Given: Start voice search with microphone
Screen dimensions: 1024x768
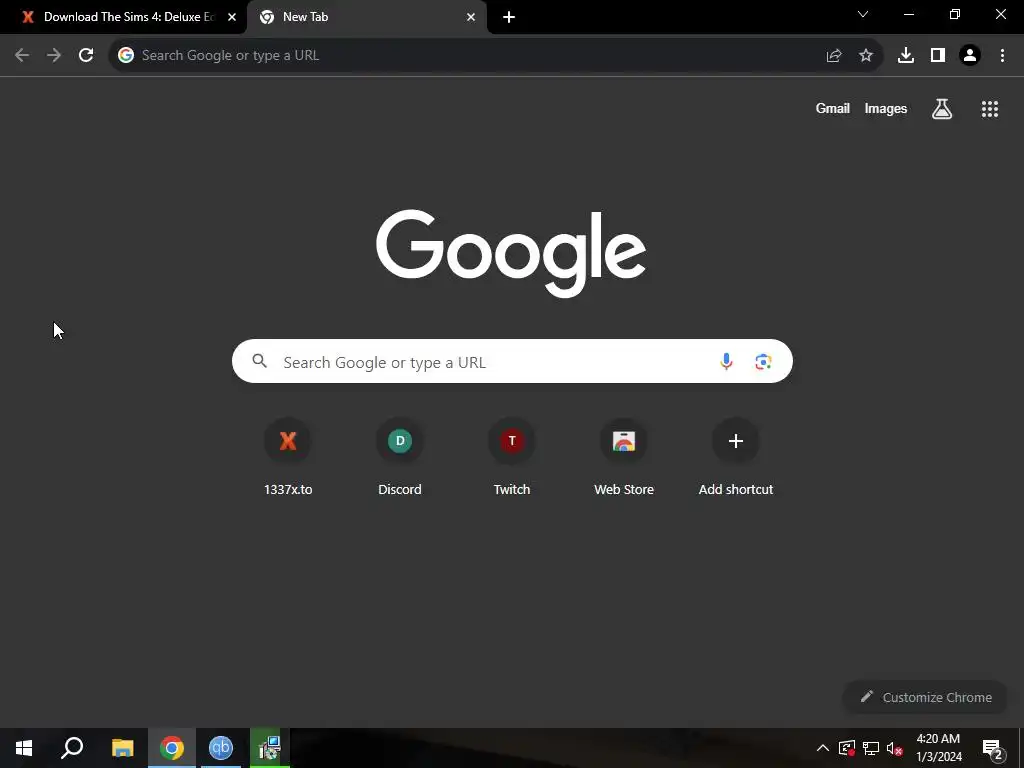Looking at the screenshot, I should [x=726, y=361].
